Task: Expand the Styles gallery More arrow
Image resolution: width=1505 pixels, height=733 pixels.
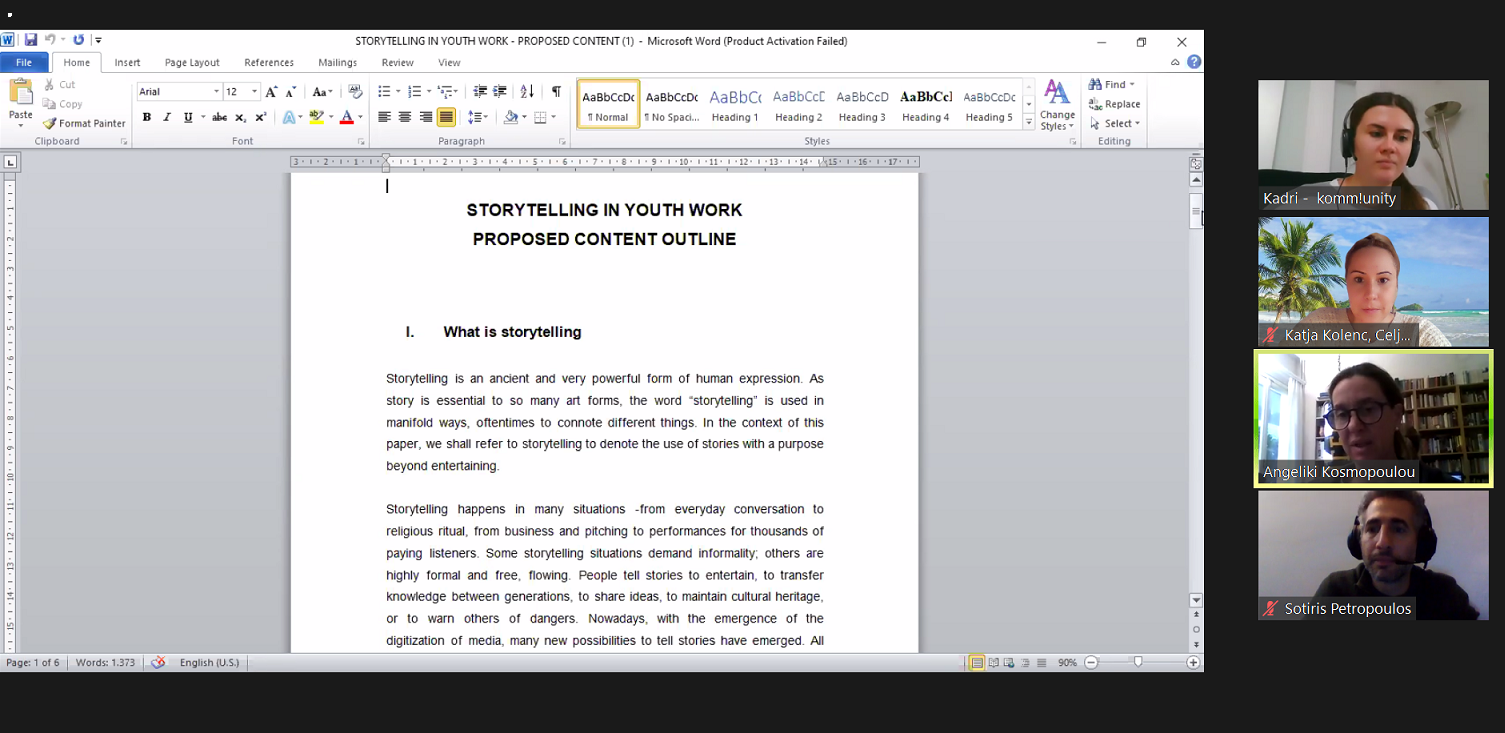Action: click(1029, 122)
